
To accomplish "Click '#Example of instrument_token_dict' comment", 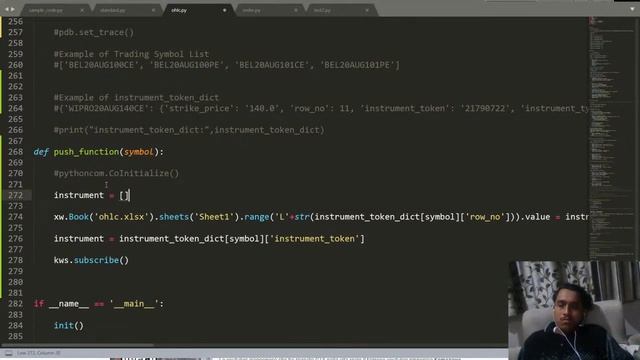I will coord(136,98).
